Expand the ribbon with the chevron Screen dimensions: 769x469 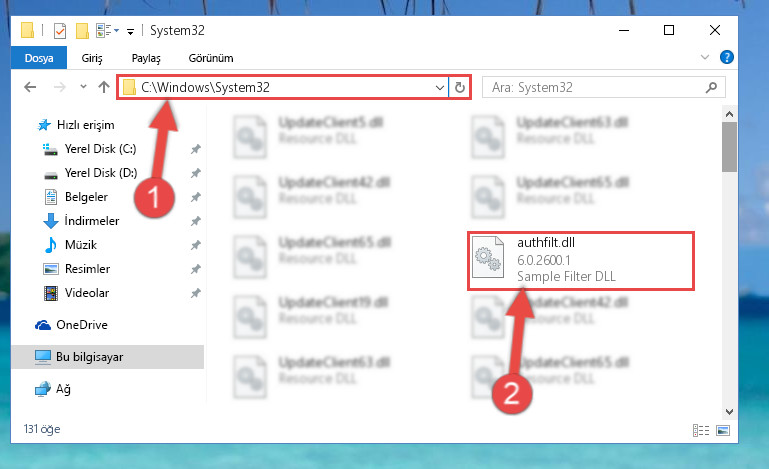pos(705,57)
